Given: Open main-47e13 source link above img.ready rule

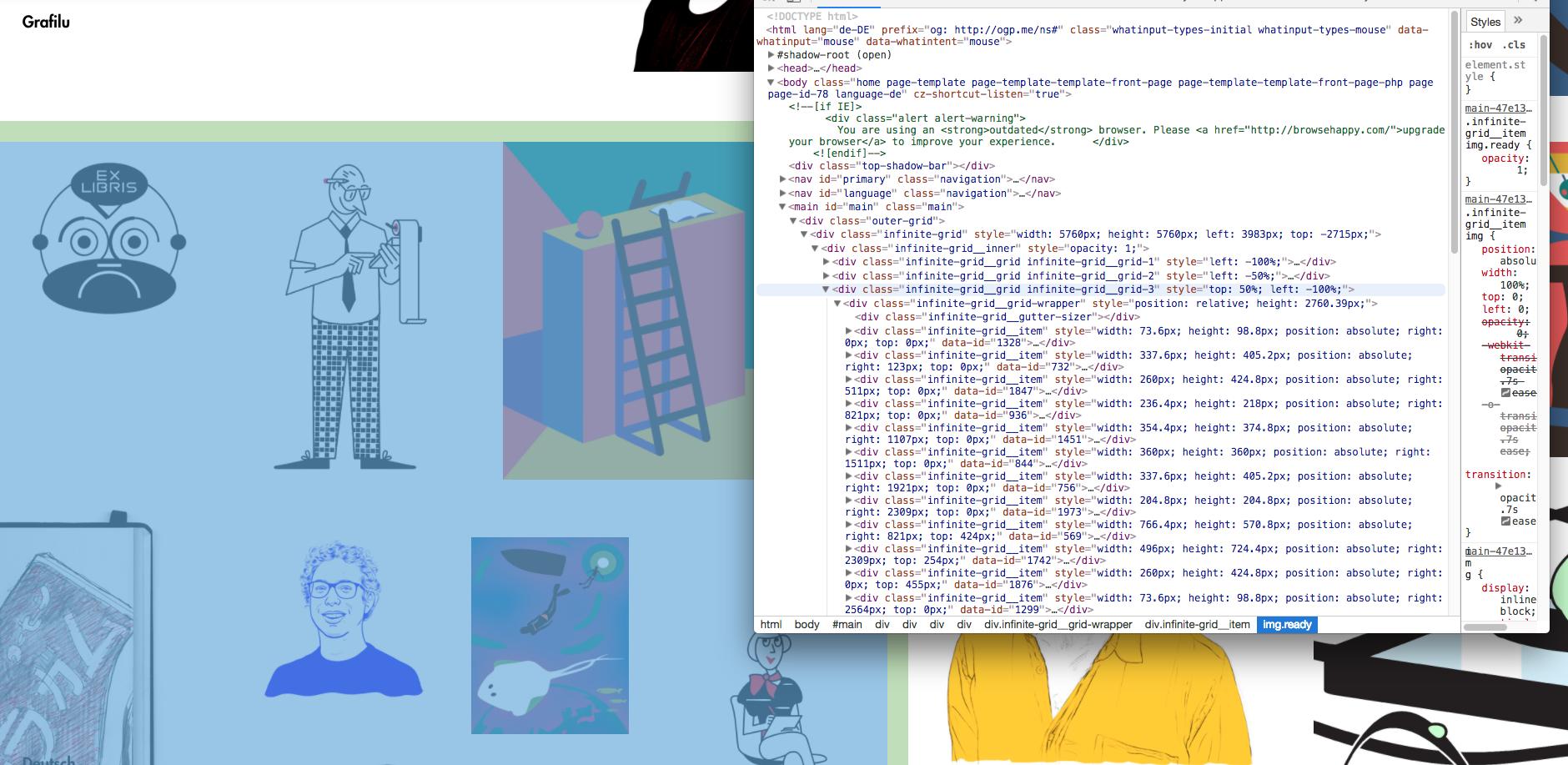Looking at the screenshot, I should pos(1498,108).
